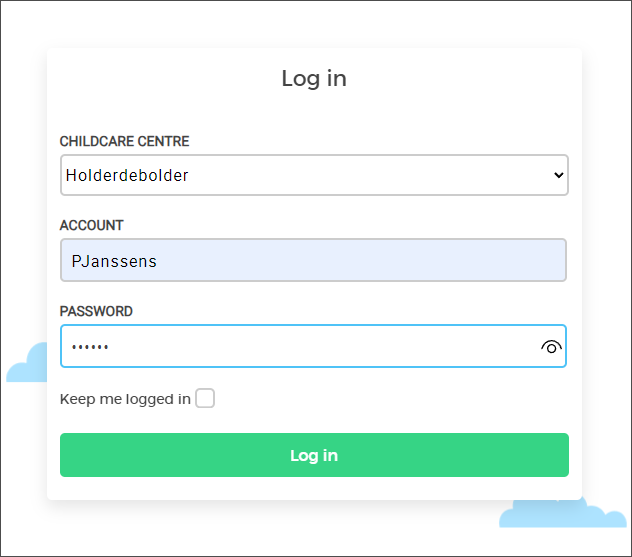
Task: Reveal the password with the eye icon
Action: pos(551,347)
